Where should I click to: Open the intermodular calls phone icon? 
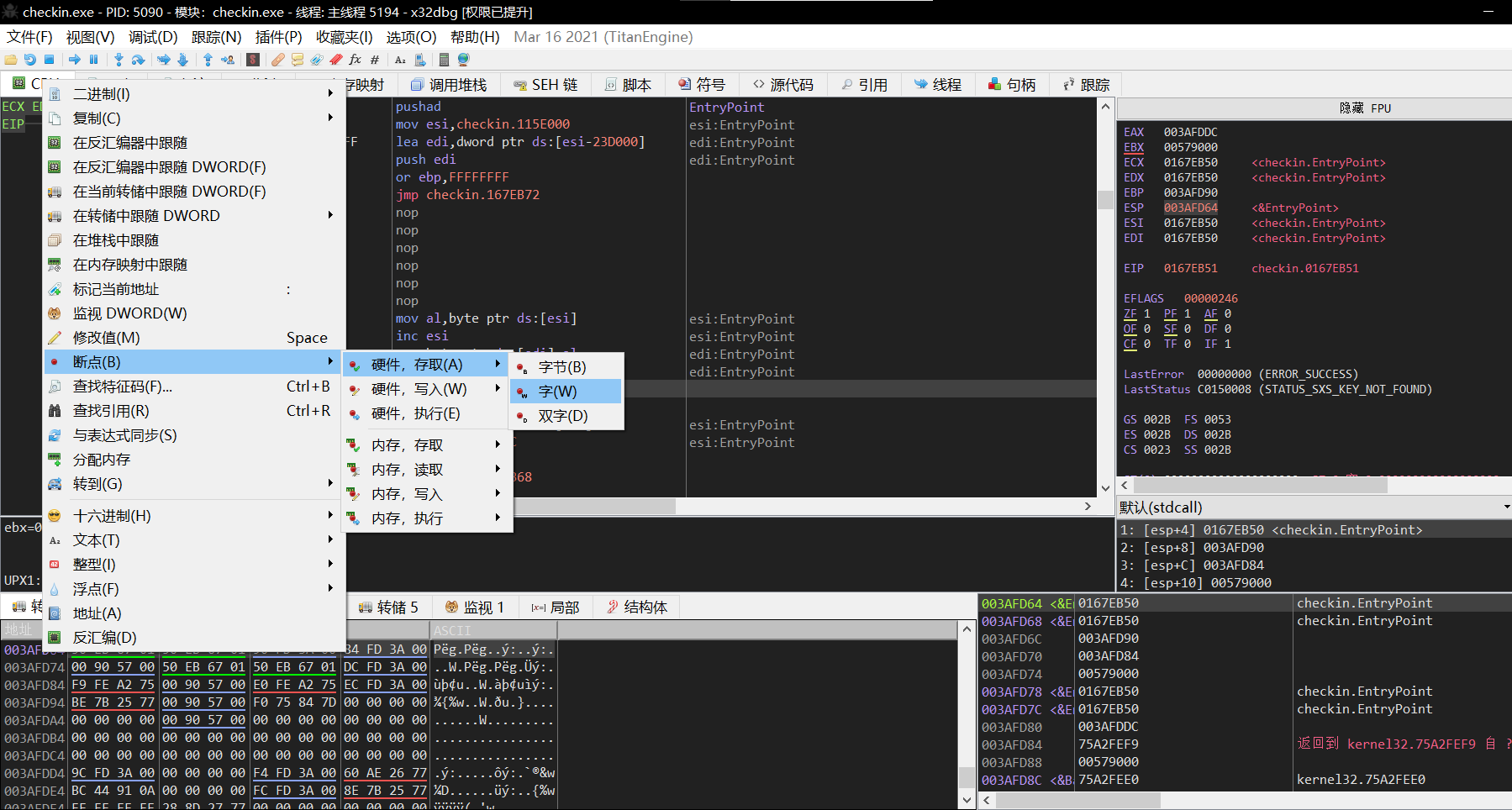click(x=419, y=60)
